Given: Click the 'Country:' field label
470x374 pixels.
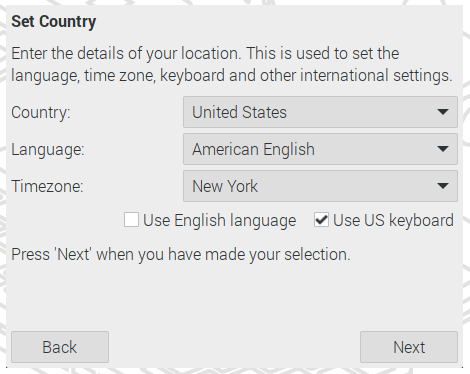Looking at the screenshot, I should click(x=41, y=112).
